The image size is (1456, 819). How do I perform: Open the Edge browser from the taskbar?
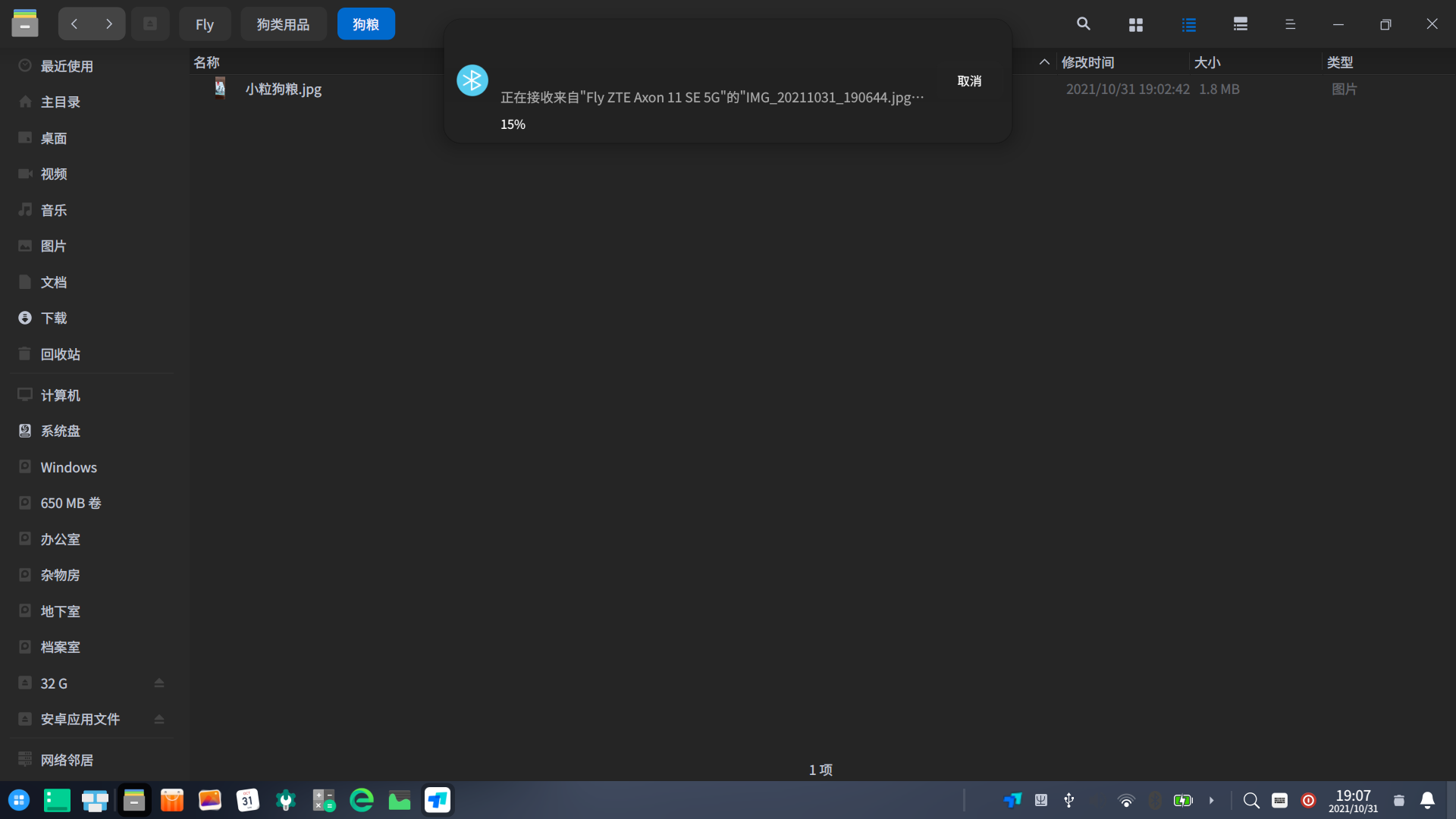362,800
